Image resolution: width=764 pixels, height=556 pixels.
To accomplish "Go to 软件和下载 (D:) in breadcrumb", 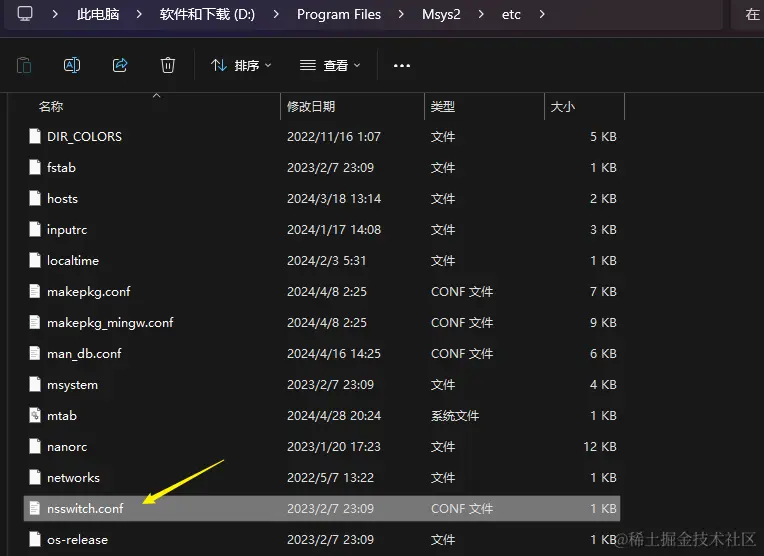I will pos(207,14).
